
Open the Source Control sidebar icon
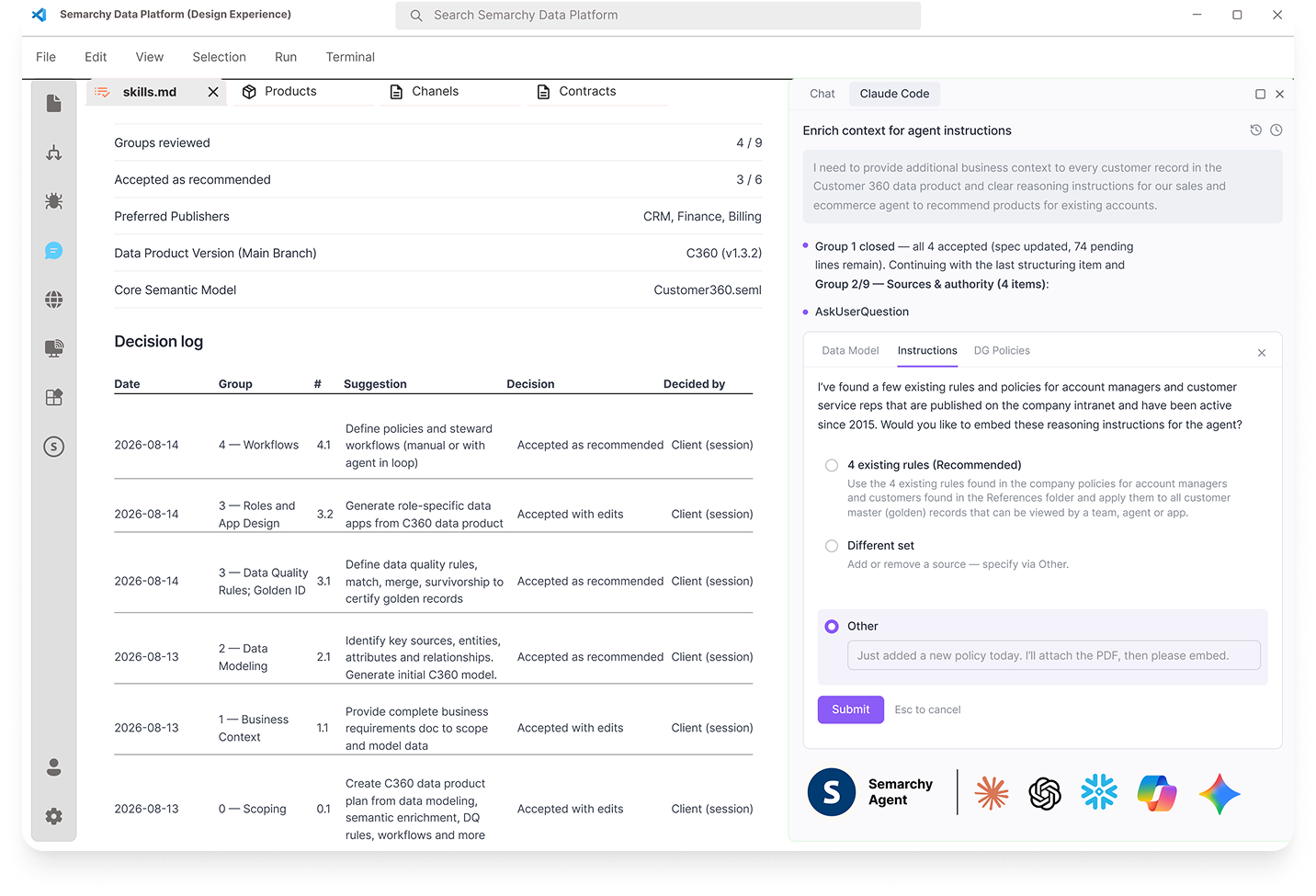(x=54, y=153)
